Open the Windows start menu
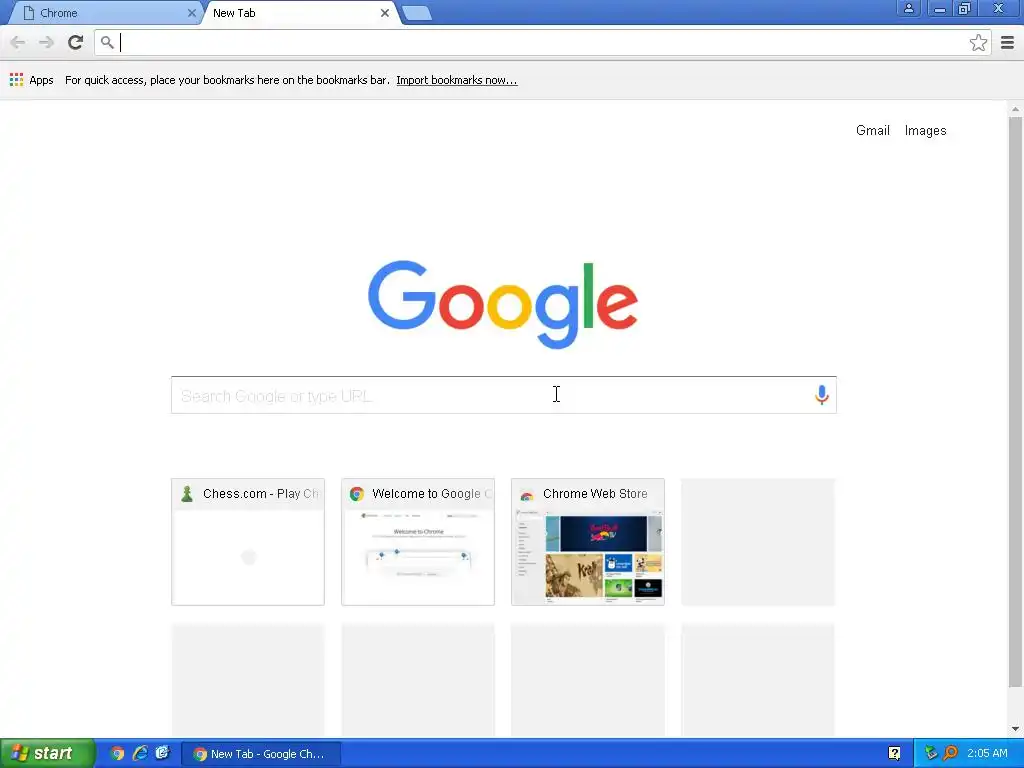 coord(48,753)
